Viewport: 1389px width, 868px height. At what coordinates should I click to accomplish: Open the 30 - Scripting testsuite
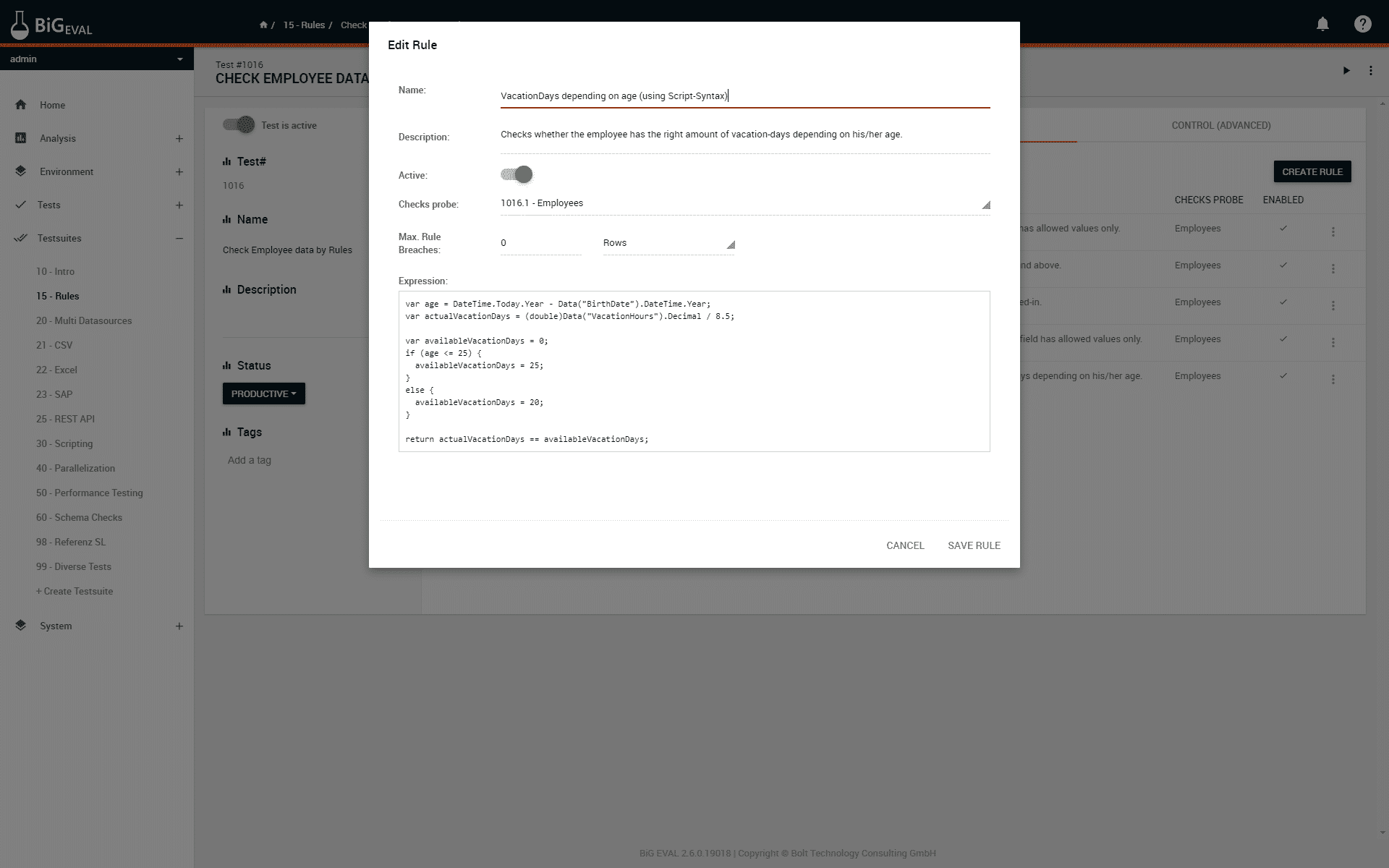[64, 443]
